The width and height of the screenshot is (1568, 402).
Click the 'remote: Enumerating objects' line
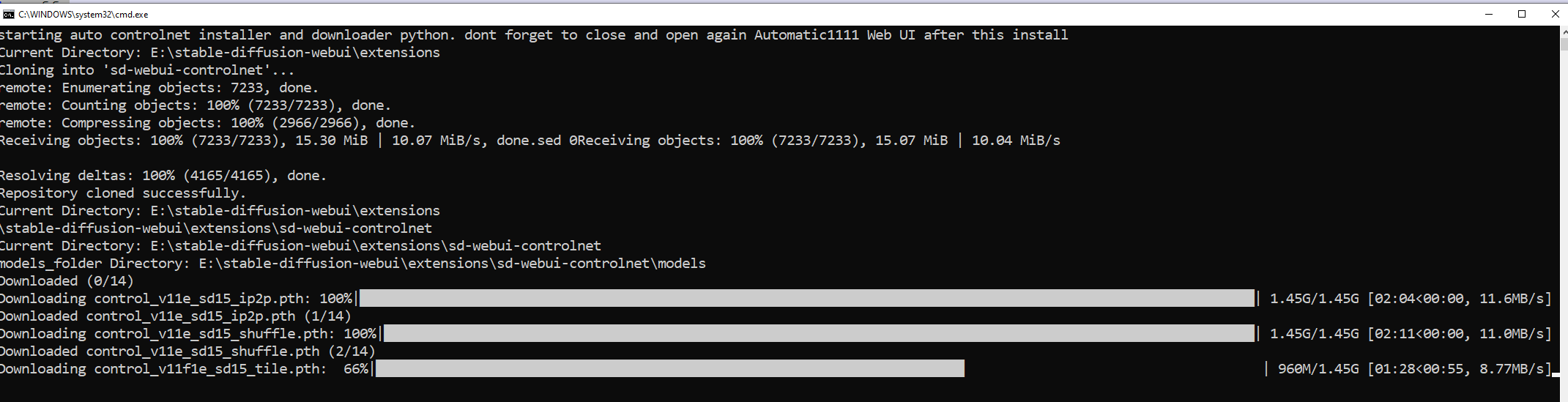click(159, 87)
